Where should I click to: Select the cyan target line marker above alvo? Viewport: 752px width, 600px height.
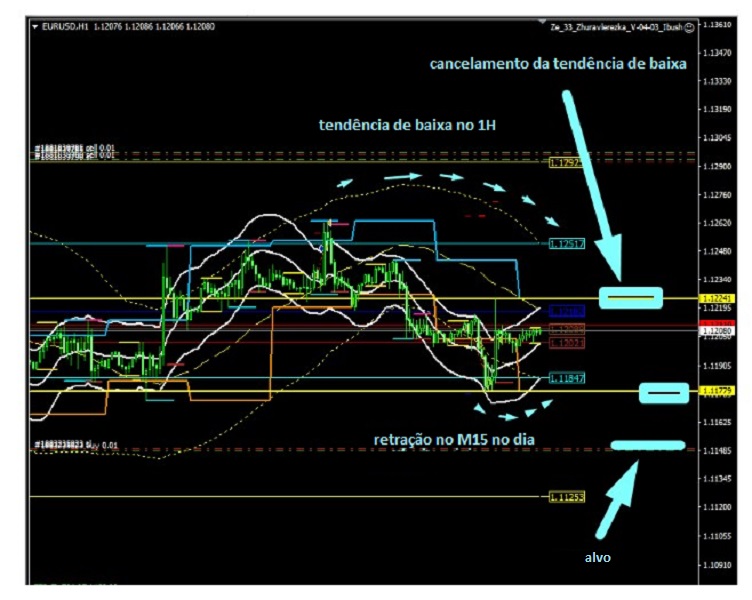tap(647, 445)
